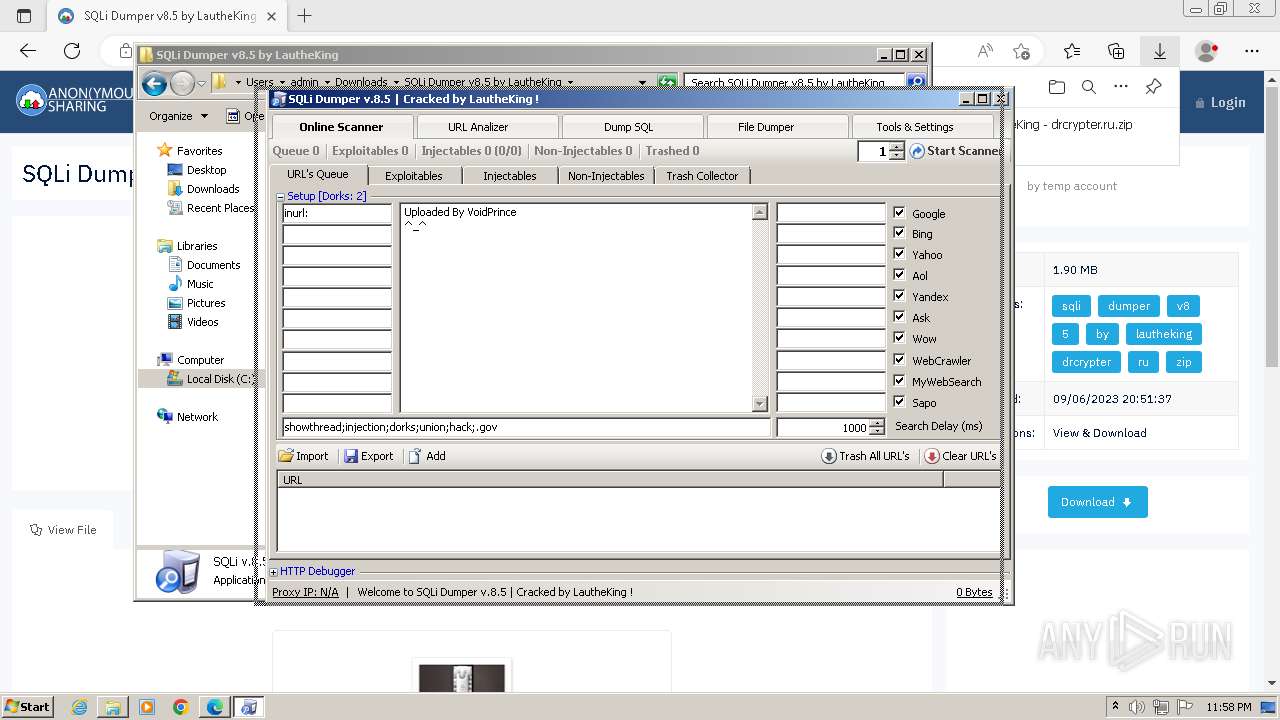The height and width of the screenshot is (720, 1280).
Task: Click the Import folder icon button
Action: (x=286, y=456)
